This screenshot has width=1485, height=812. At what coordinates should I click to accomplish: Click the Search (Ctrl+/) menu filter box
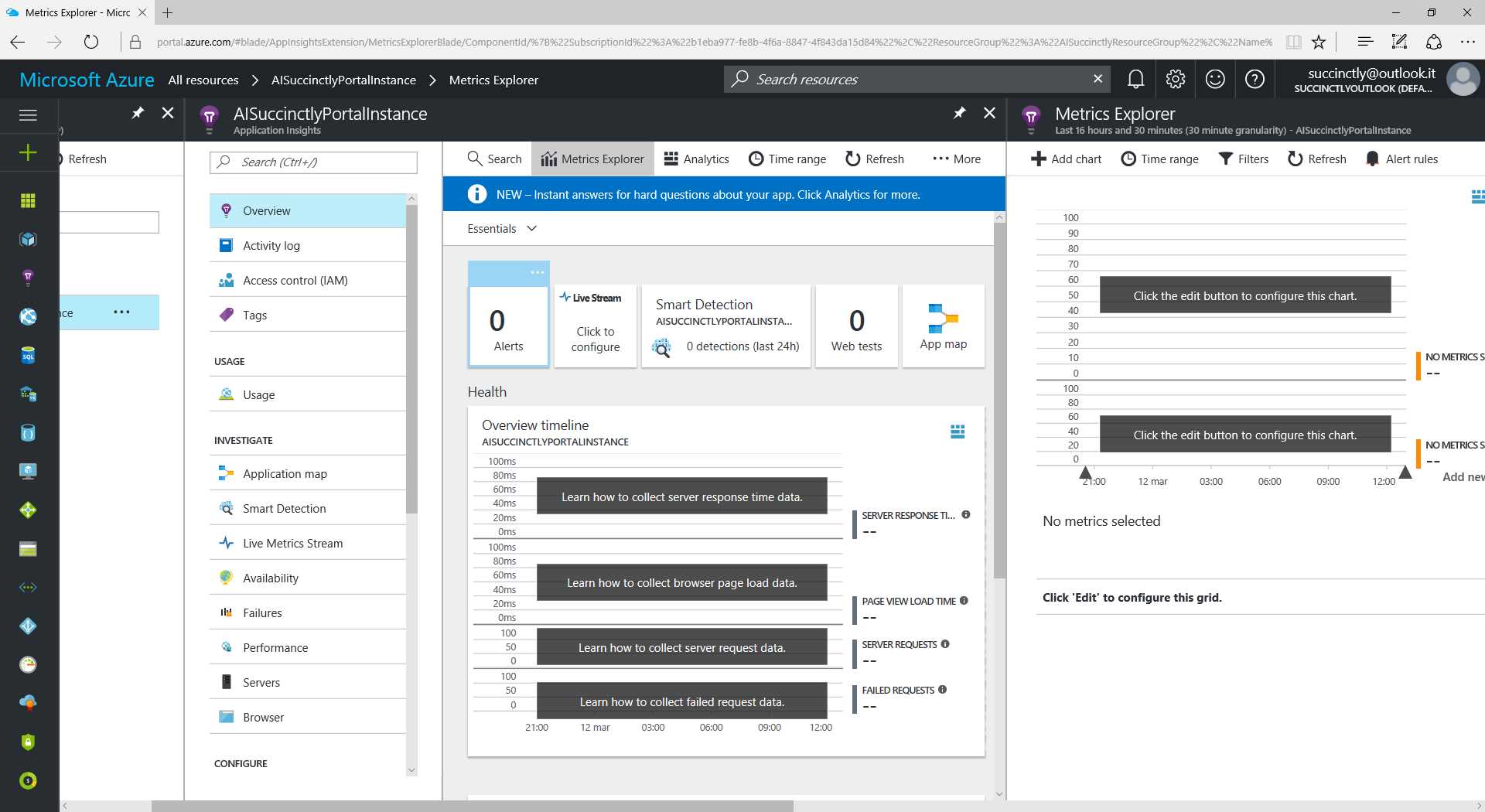point(313,162)
